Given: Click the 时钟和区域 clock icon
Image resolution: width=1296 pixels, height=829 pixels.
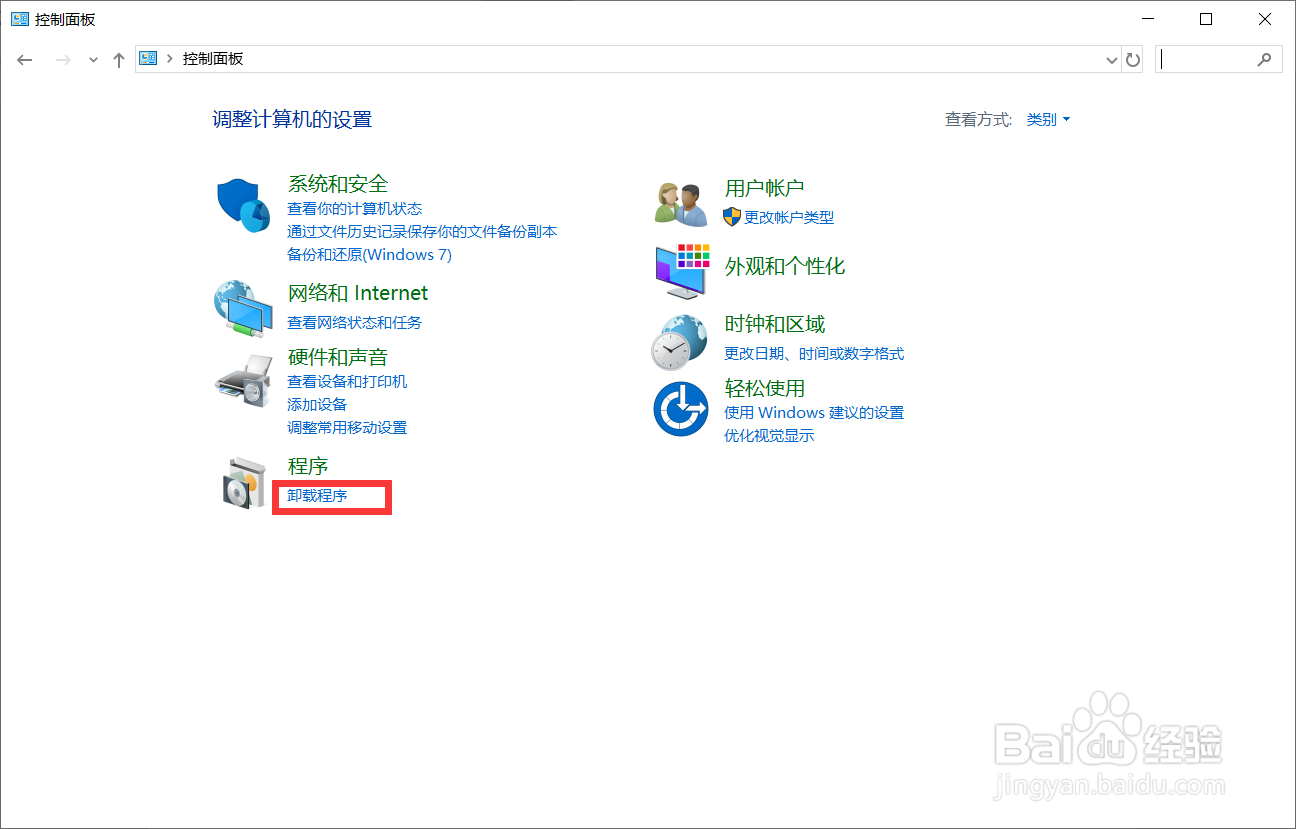Looking at the screenshot, I should click(x=681, y=340).
